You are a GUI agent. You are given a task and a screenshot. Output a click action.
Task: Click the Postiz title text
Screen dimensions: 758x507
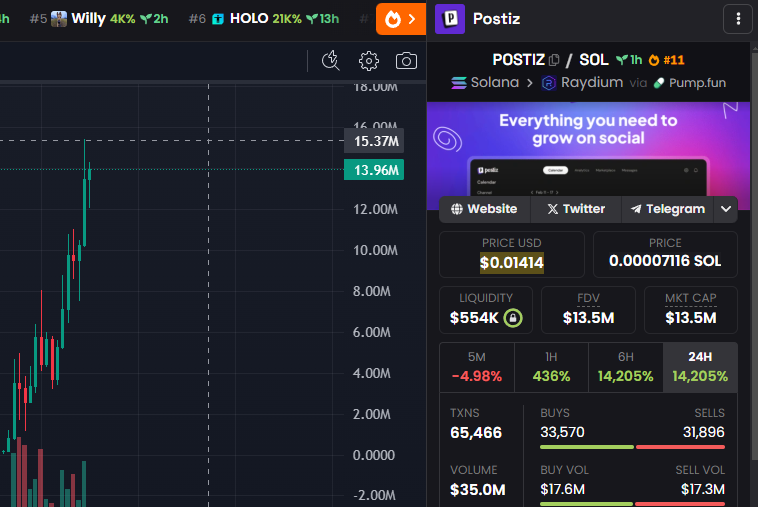pos(496,19)
